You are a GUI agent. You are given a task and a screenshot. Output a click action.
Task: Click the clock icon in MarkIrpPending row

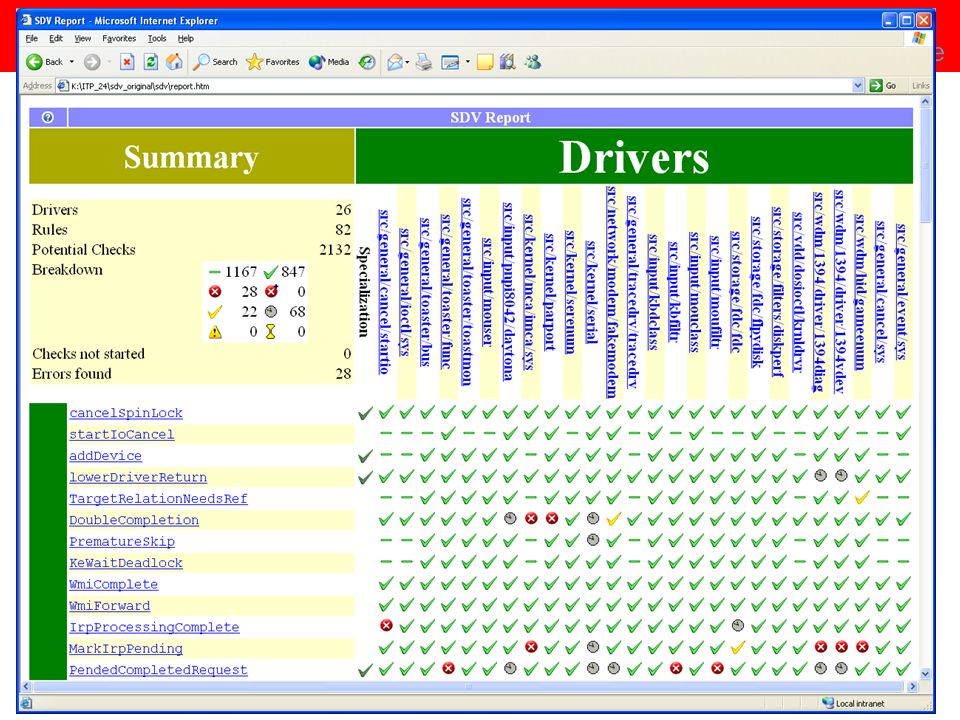click(593, 647)
